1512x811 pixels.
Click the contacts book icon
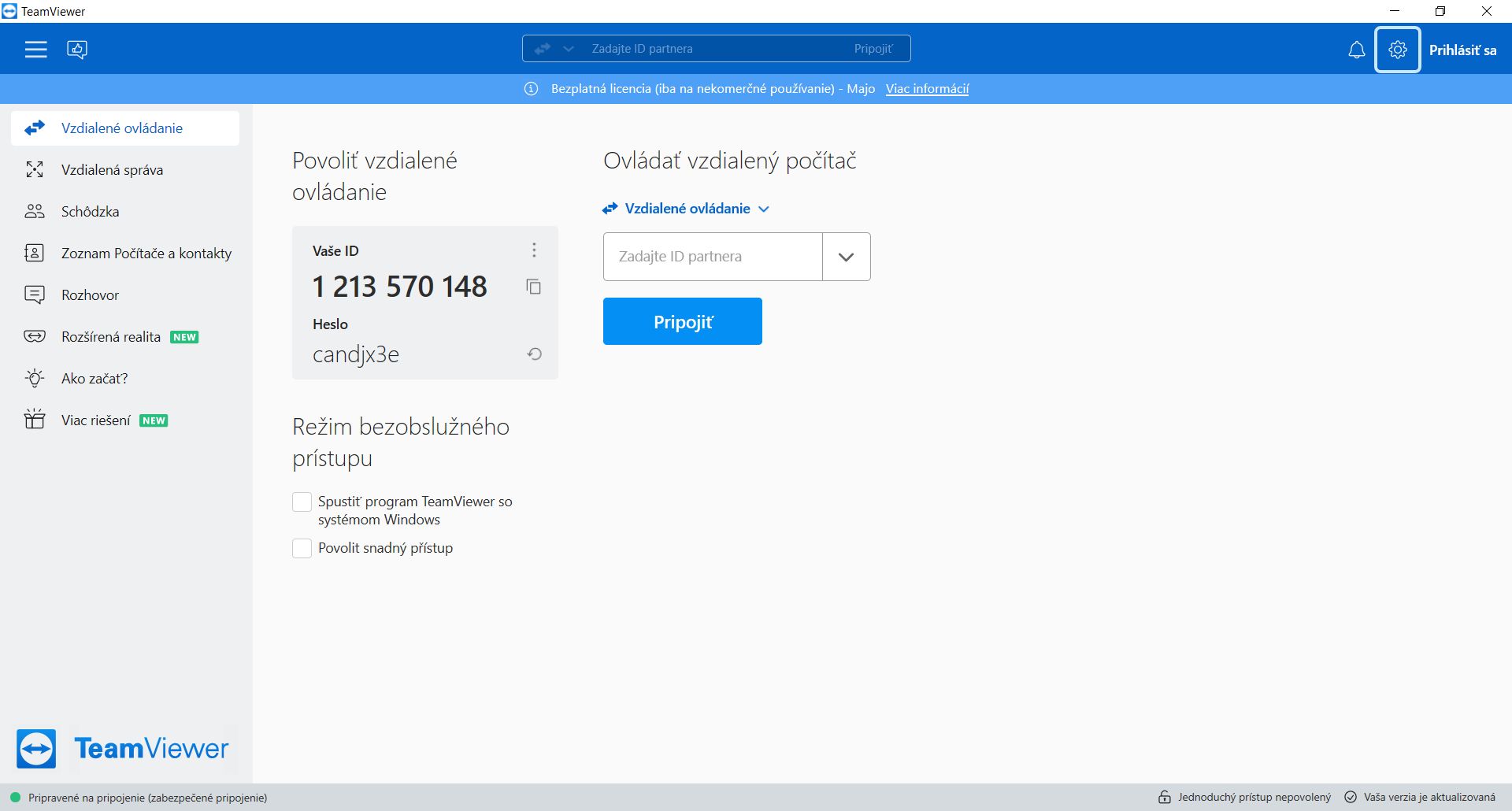(x=35, y=253)
